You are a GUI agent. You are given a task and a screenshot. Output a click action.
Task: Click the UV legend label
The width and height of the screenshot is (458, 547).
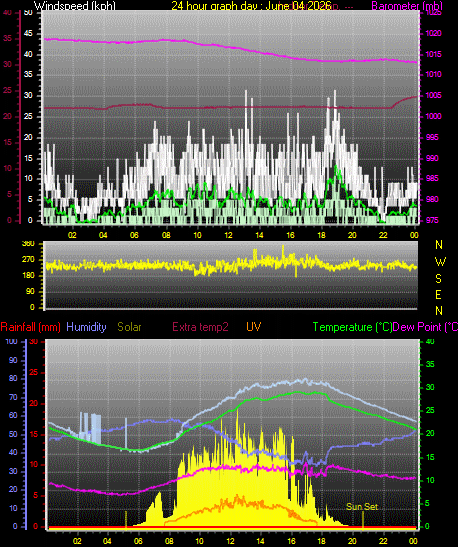pyautogui.click(x=254, y=327)
